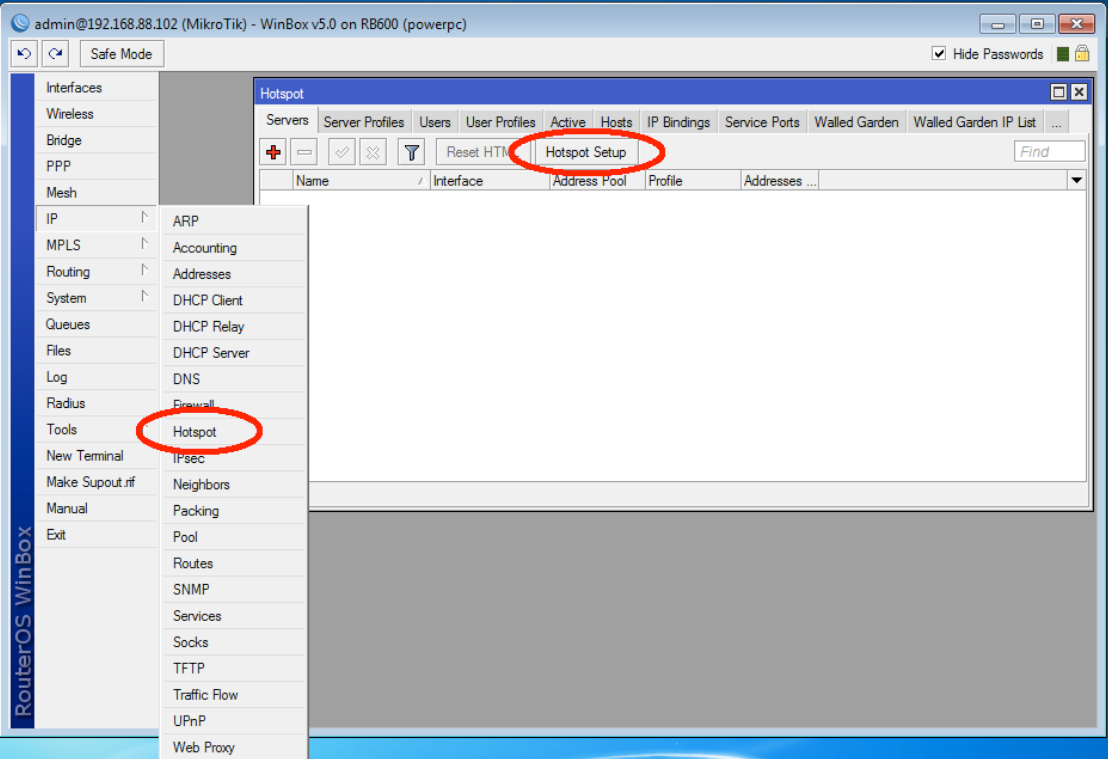
Task: Open Manual menu item
Action: pos(96,508)
